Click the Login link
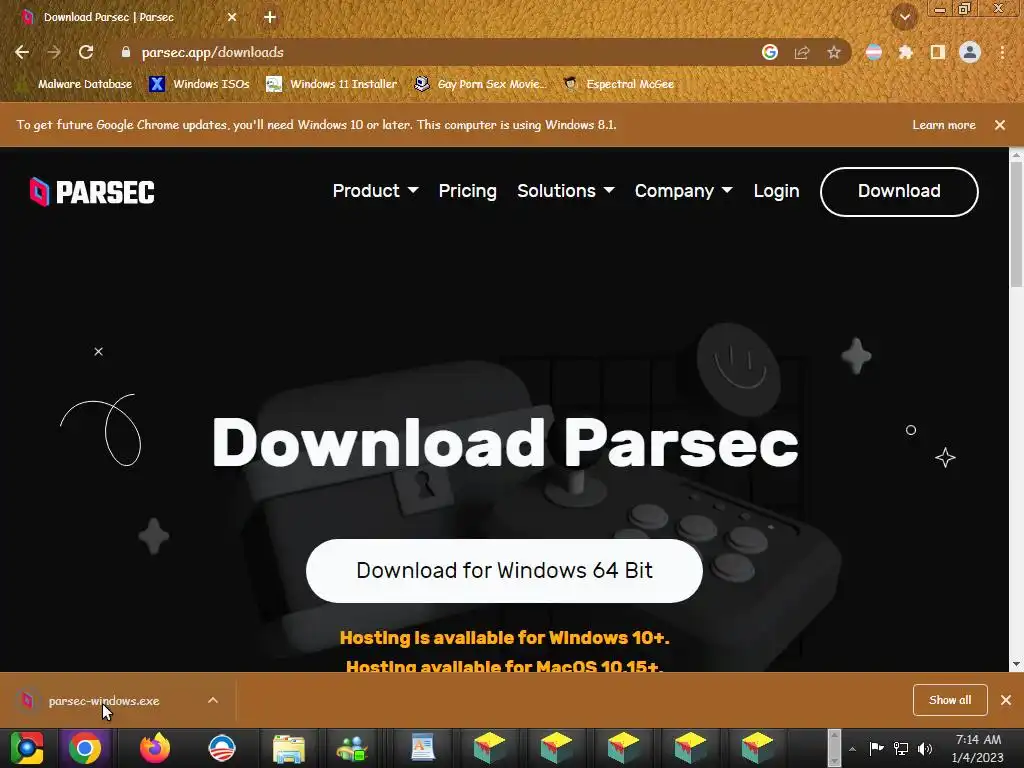Screen dimensions: 1024x768 click(x=776, y=191)
